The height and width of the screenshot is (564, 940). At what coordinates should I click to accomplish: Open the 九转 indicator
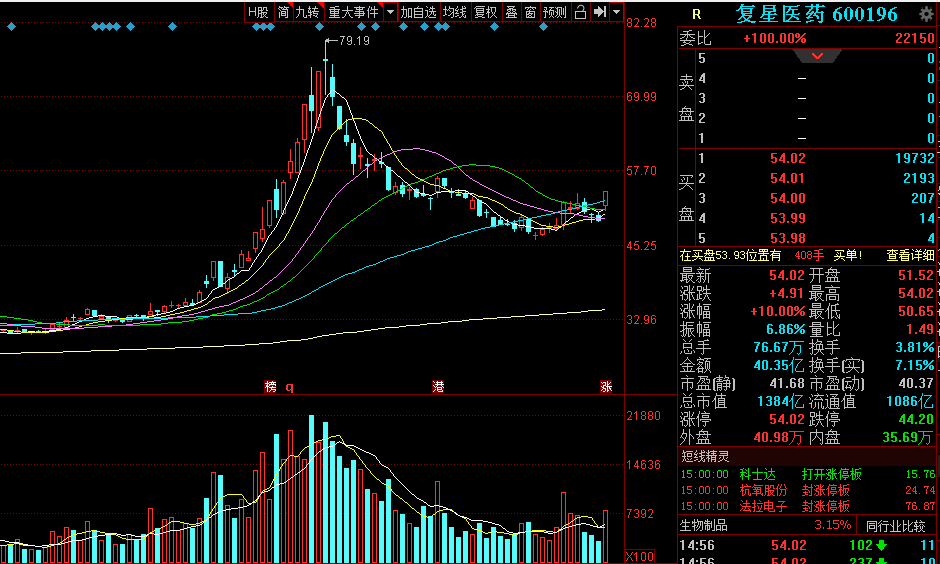coord(308,12)
